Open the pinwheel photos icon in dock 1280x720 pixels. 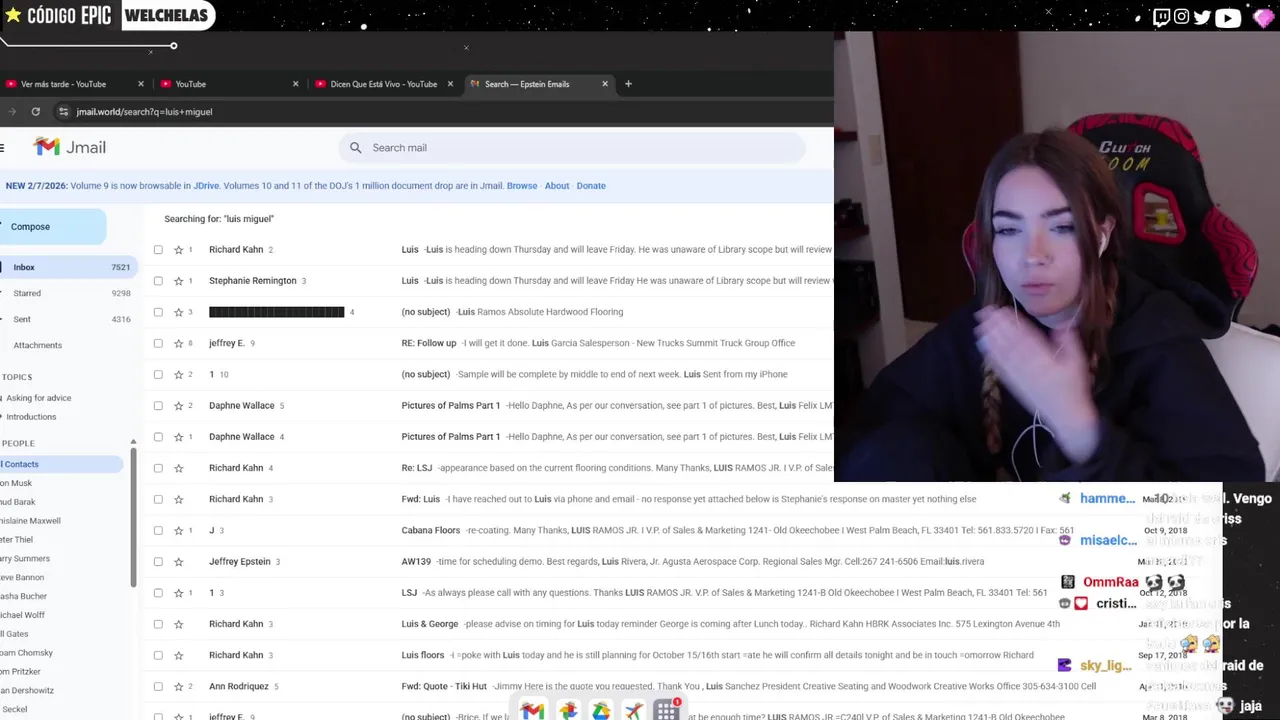coord(568,711)
